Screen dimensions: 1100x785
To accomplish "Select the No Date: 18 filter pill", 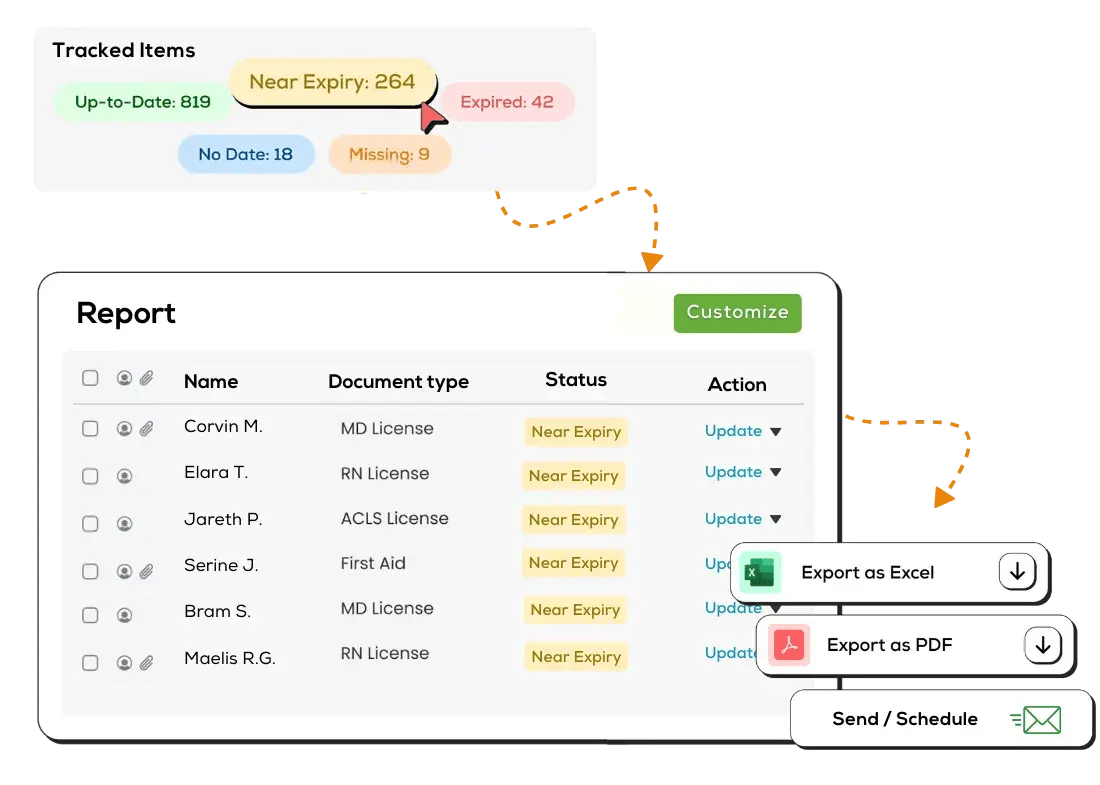I will (x=246, y=154).
